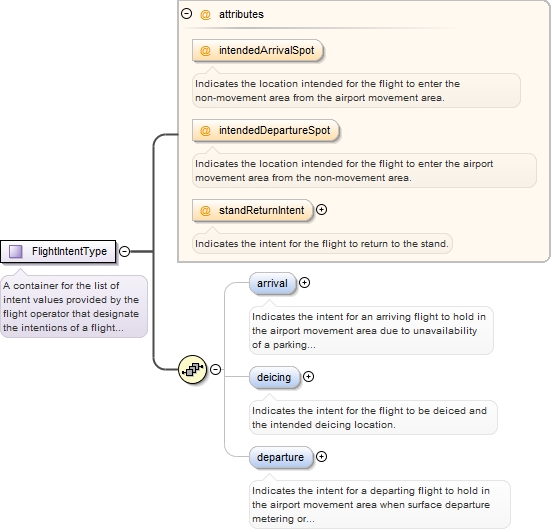Select the arrival element node
552x532 pixels.
[x=273, y=283]
